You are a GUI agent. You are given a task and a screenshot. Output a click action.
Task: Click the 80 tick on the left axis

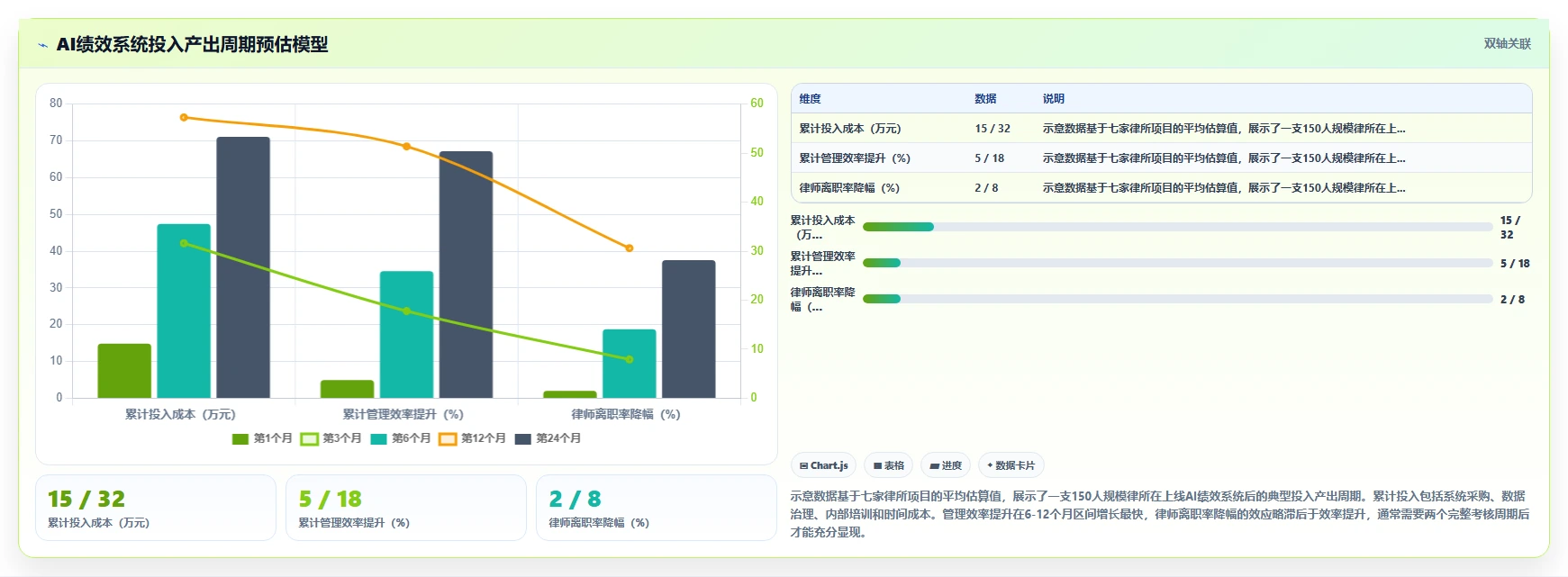[56, 104]
